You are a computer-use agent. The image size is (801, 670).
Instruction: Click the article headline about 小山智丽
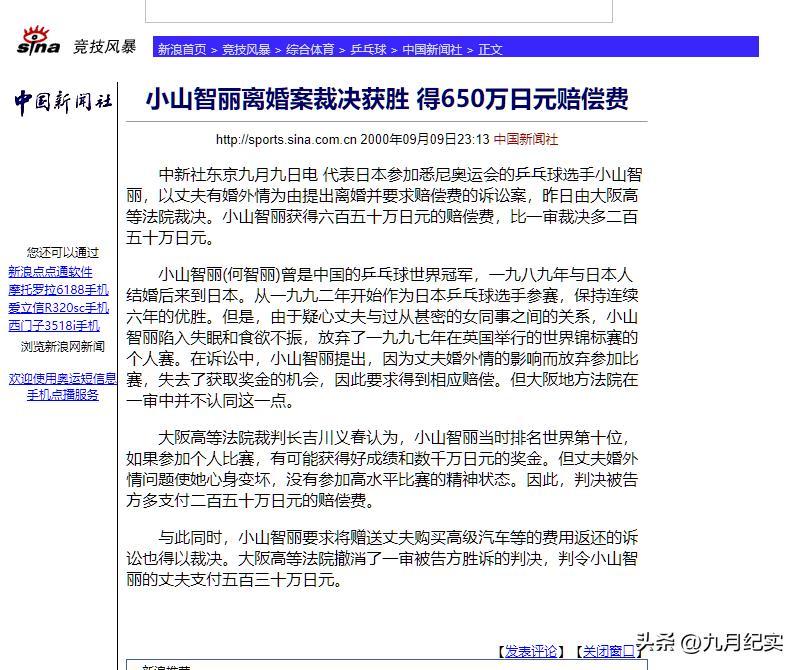click(387, 99)
